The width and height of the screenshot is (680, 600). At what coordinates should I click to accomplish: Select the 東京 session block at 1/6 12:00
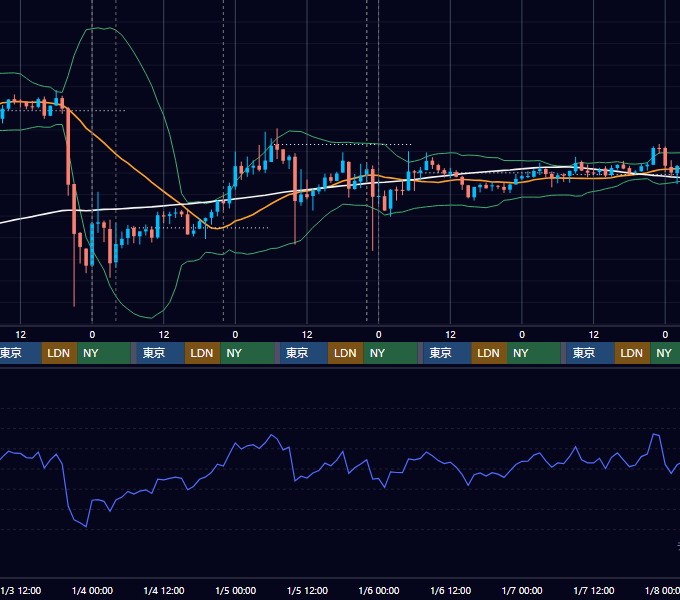coord(447,353)
